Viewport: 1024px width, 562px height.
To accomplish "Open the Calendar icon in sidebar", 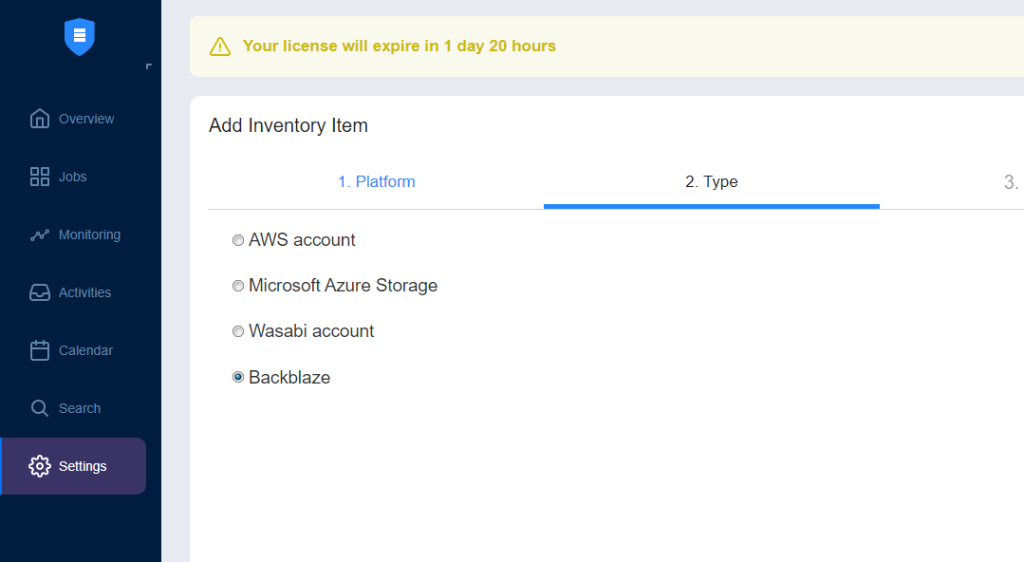I will click(x=39, y=351).
